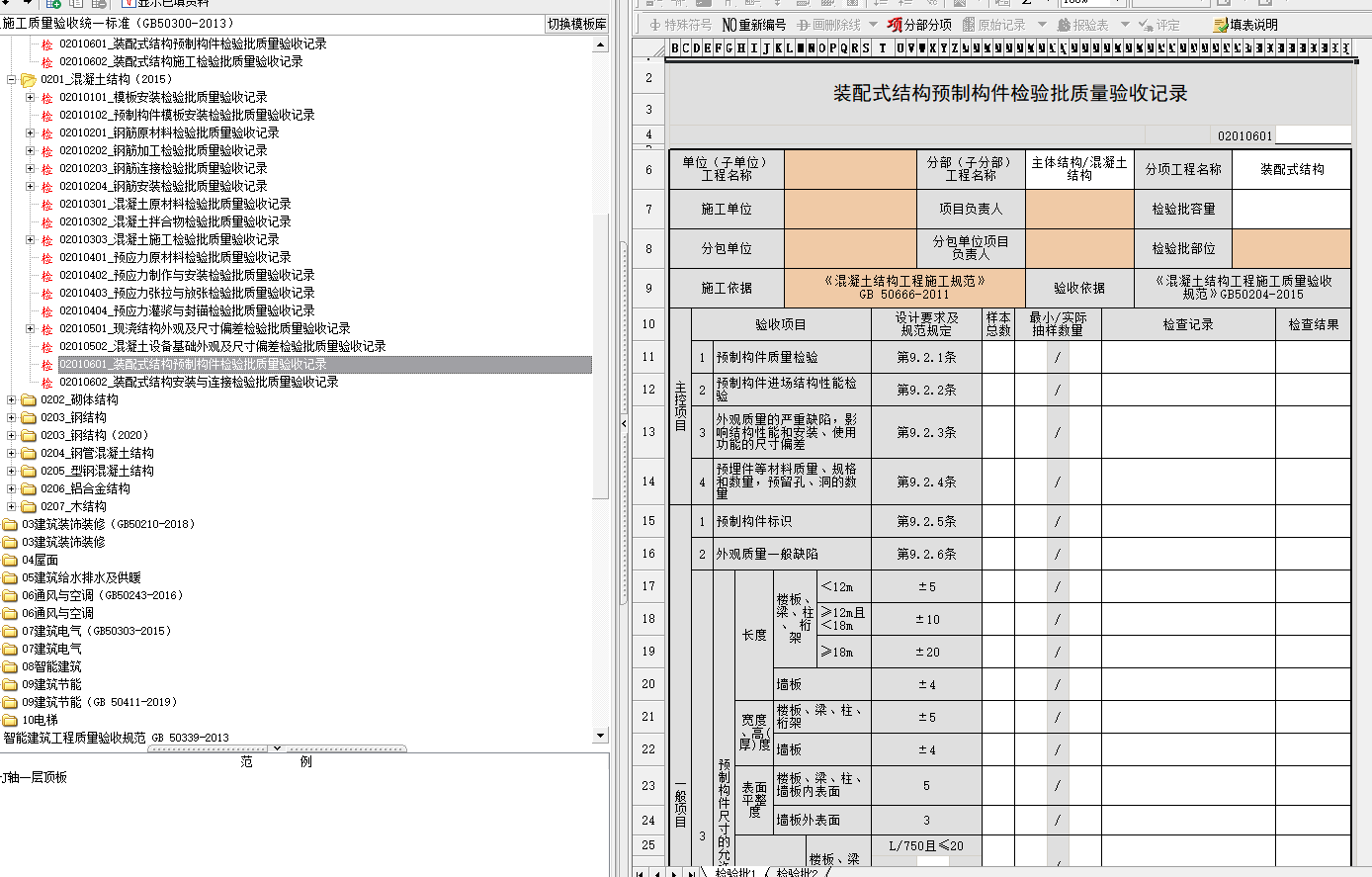Click 装配式结构预制构件检验批质量验收记录 title

(x=1010, y=94)
